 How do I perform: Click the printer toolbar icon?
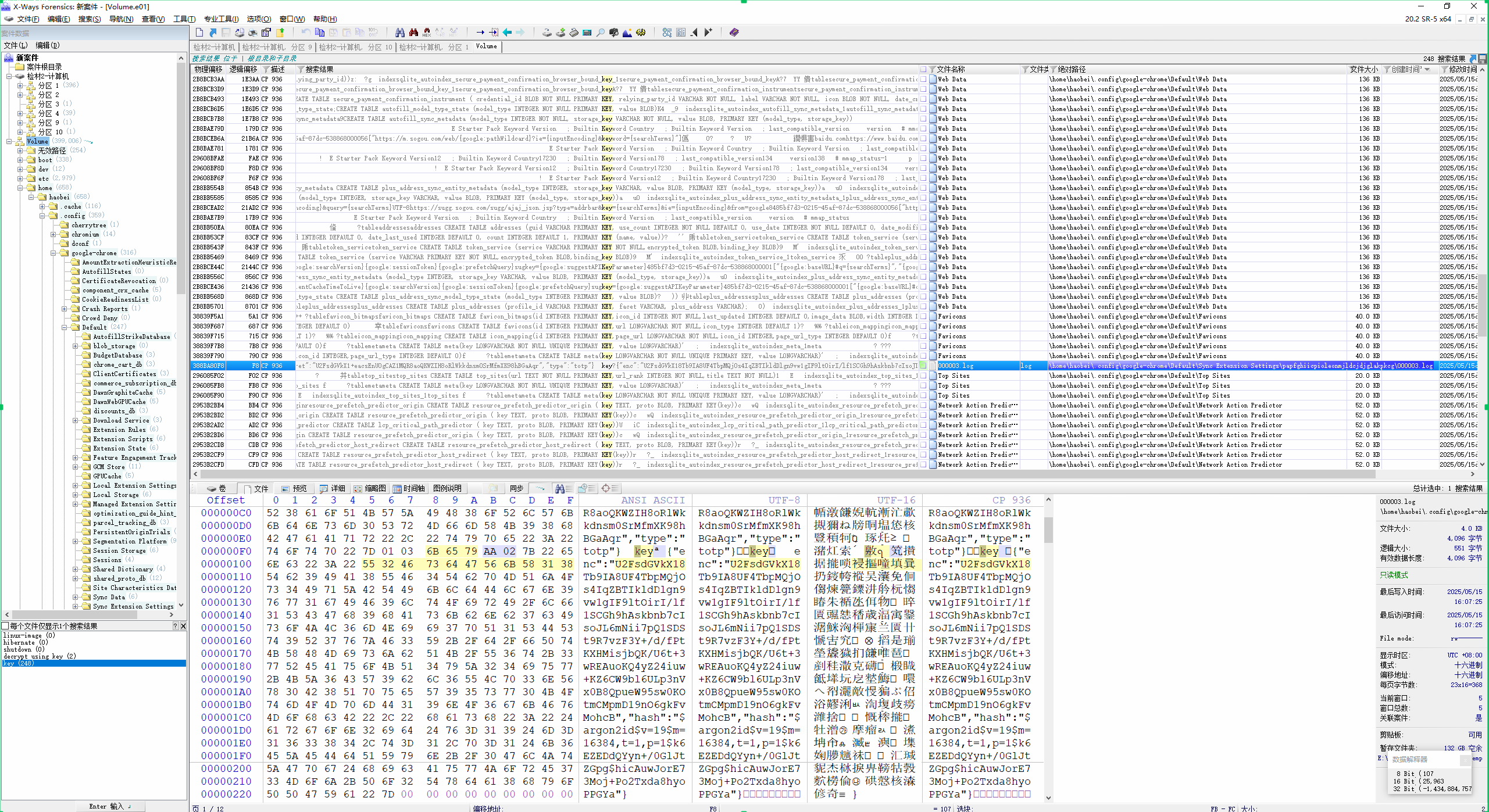click(x=252, y=33)
